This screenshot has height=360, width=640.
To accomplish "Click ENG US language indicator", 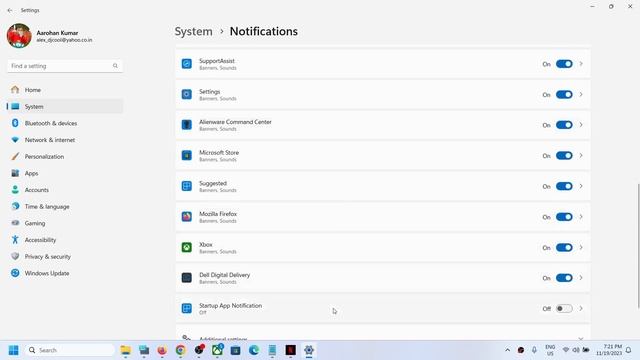I will pyautogui.click(x=550, y=350).
